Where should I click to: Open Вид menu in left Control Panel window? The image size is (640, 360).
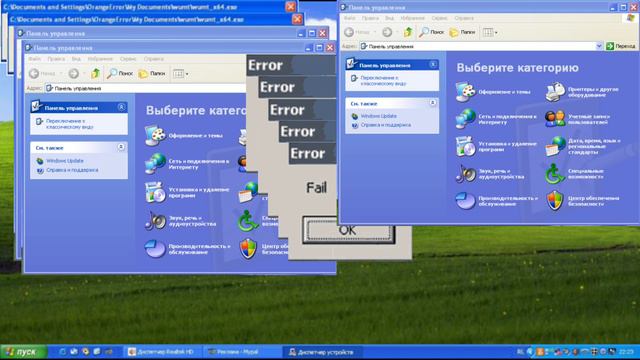click(76, 59)
